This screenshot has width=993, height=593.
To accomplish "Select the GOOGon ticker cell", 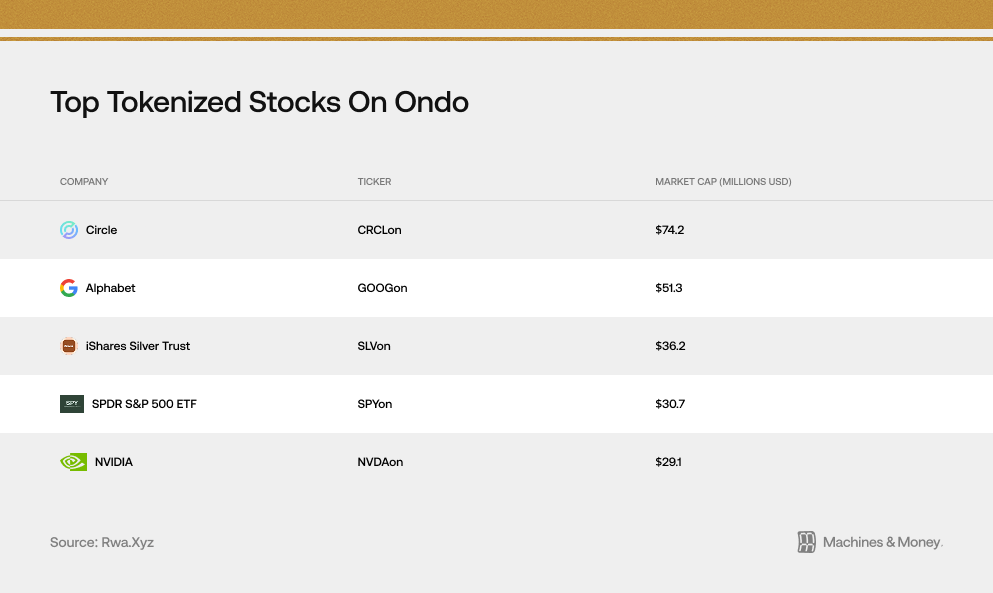I will click(382, 288).
